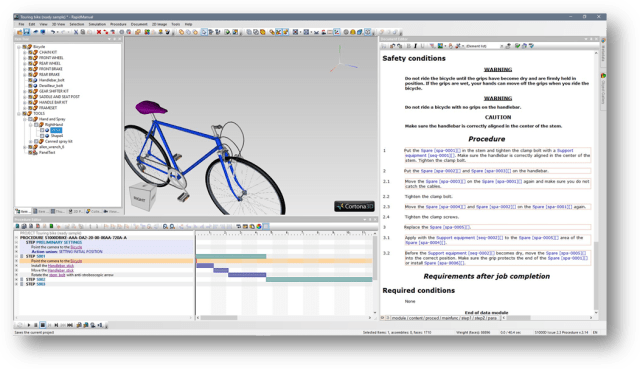Viewport: 640px width, 369px height.
Task: Open the Procedure menu
Action: click(x=118, y=24)
